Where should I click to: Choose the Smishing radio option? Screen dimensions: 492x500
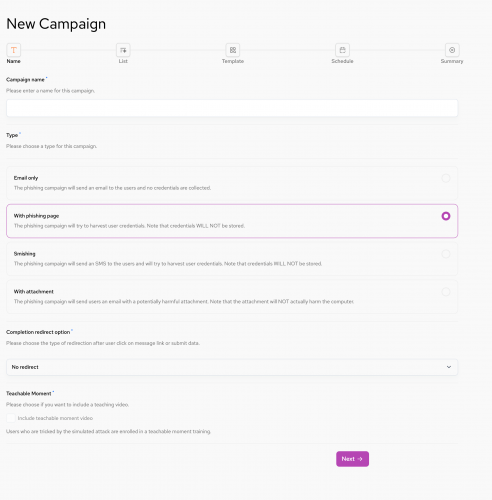pyautogui.click(x=446, y=254)
